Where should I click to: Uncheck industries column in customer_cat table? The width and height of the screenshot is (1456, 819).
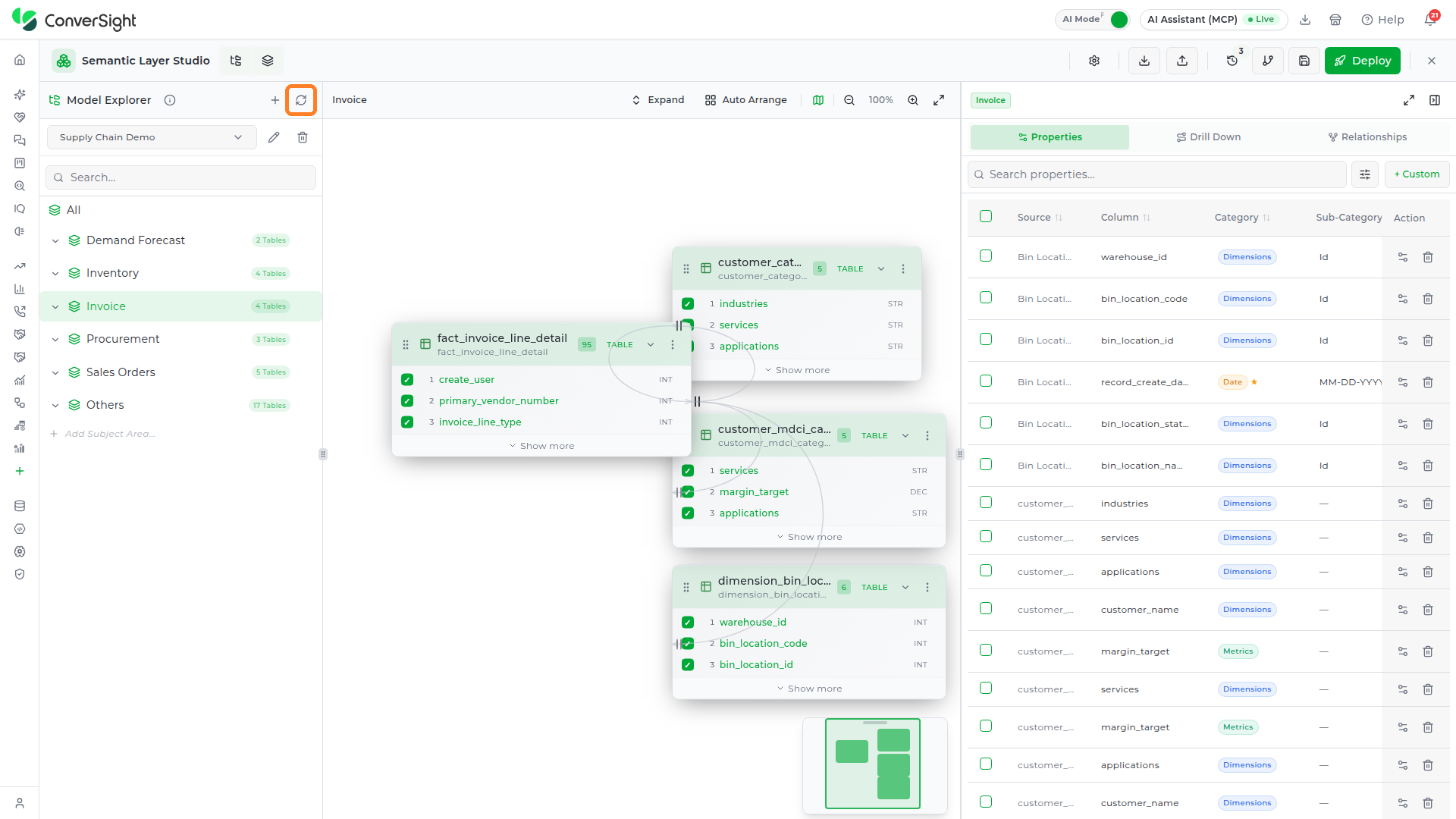[x=688, y=304]
